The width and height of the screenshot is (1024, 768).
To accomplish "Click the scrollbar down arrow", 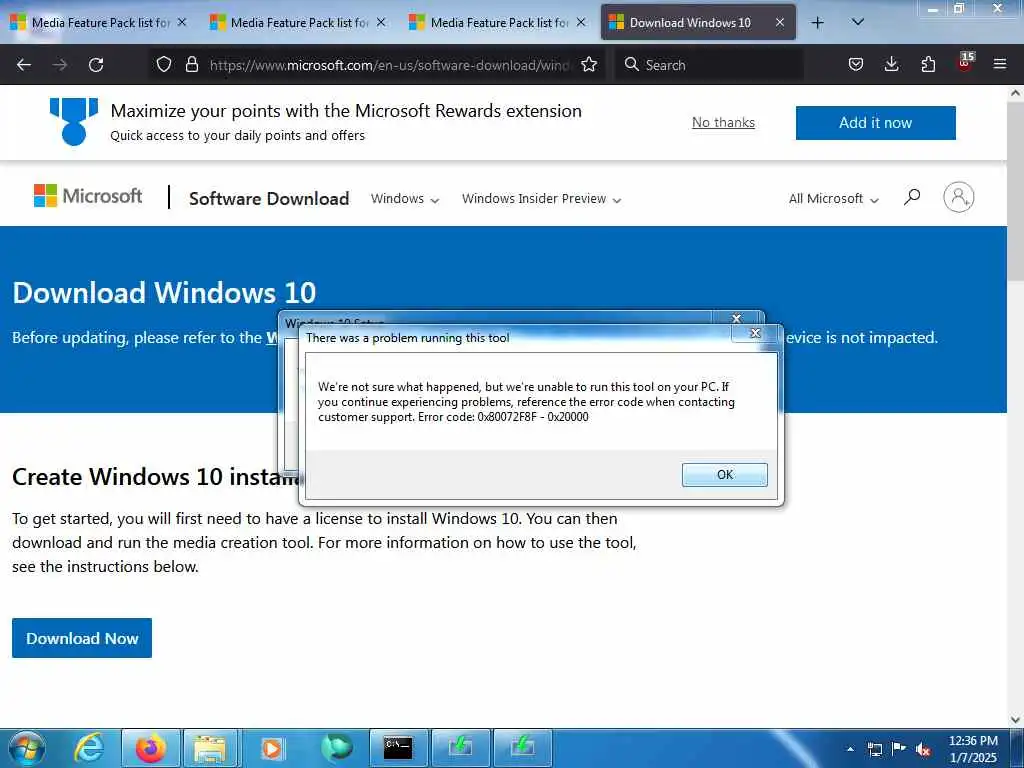I will click(x=1015, y=720).
